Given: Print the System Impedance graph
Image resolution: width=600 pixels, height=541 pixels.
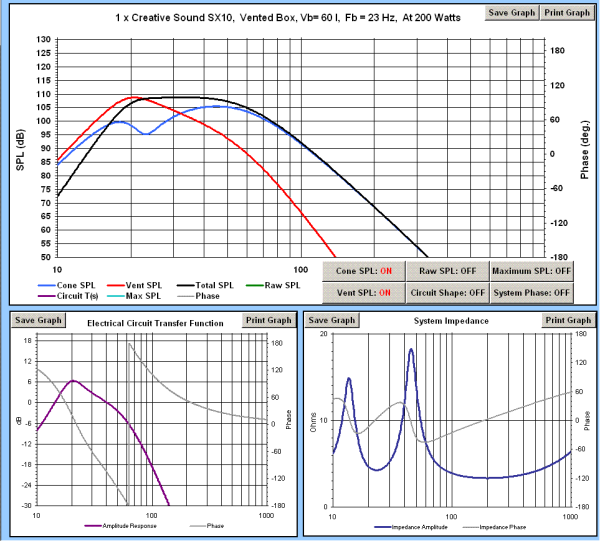Looking at the screenshot, I should (x=568, y=320).
